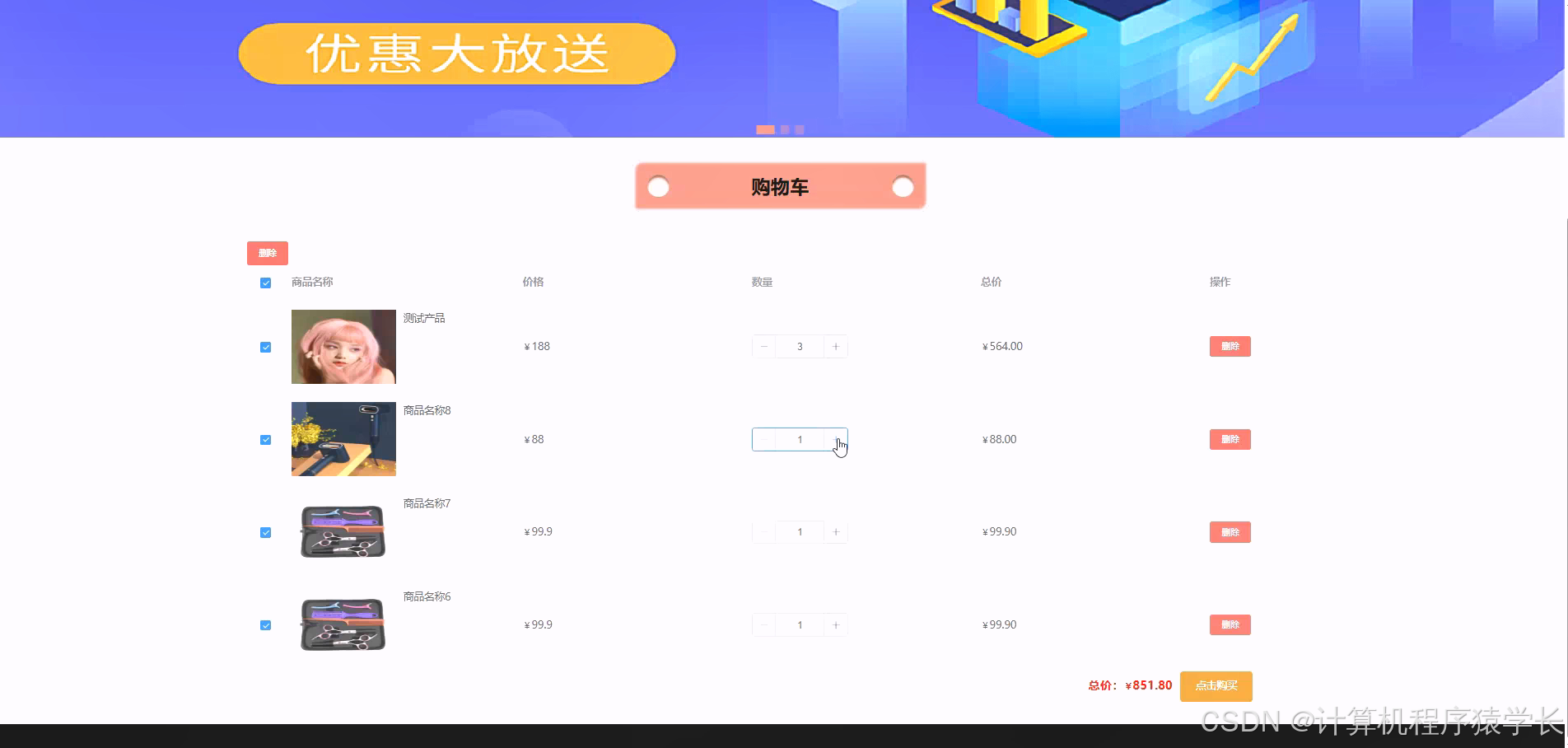This screenshot has width=1568, height=748.
Task: Delete 商品名称7 using its 删除 button
Action: pos(1230,531)
